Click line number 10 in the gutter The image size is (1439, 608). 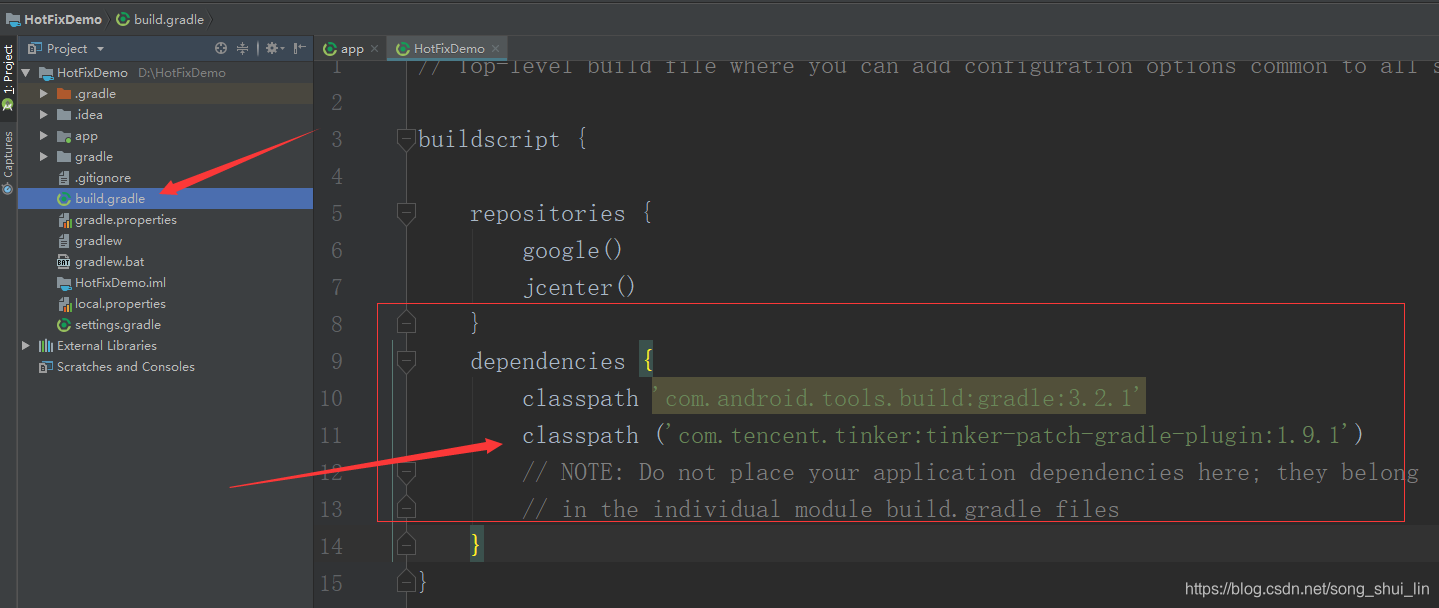[x=331, y=398]
